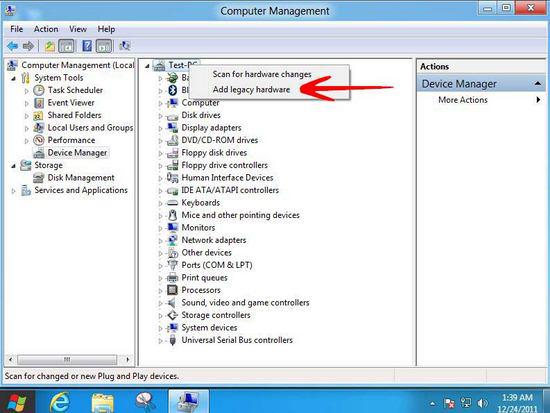Click the left pane scroll right arrow
This screenshot has width=550, height=413.
tap(128, 359)
